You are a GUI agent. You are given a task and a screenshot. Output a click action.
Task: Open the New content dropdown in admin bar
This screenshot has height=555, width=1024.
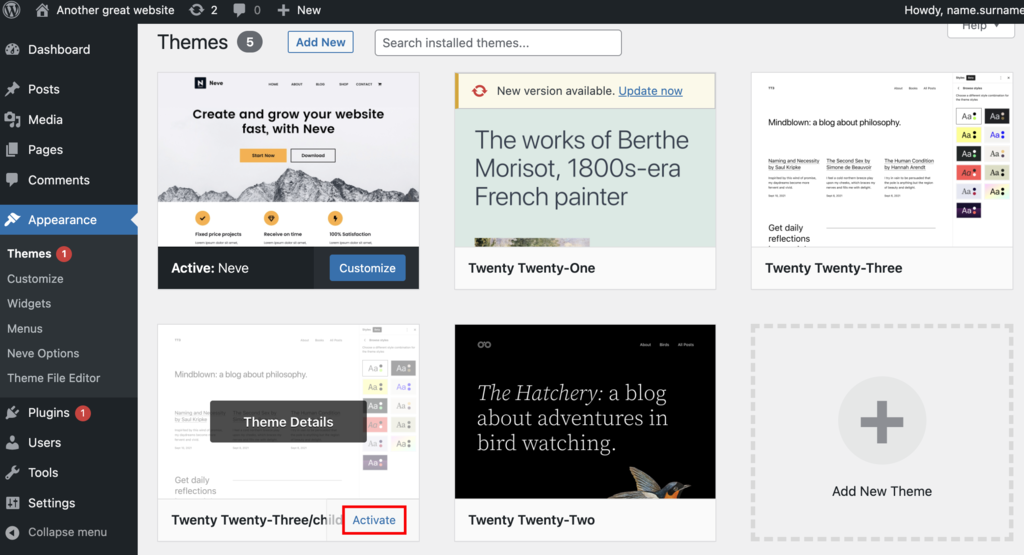coord(298,10)
